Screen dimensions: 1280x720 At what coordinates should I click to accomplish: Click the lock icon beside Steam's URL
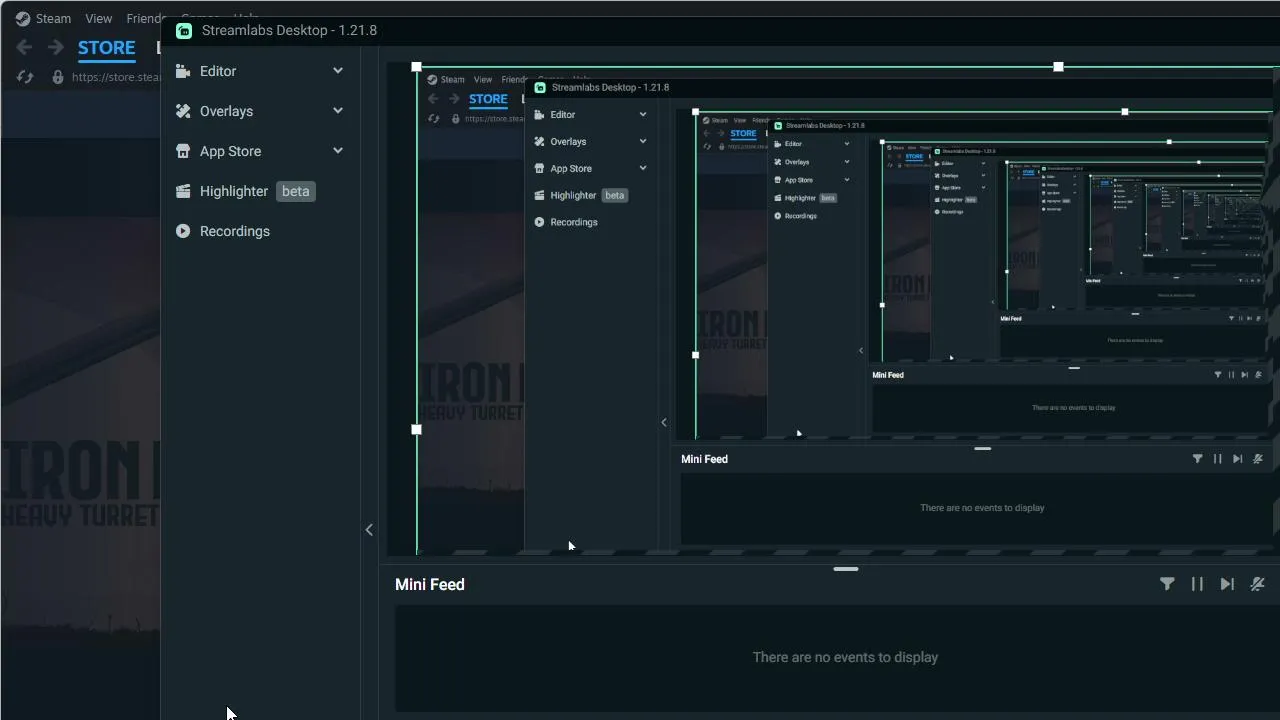[58, 77]
